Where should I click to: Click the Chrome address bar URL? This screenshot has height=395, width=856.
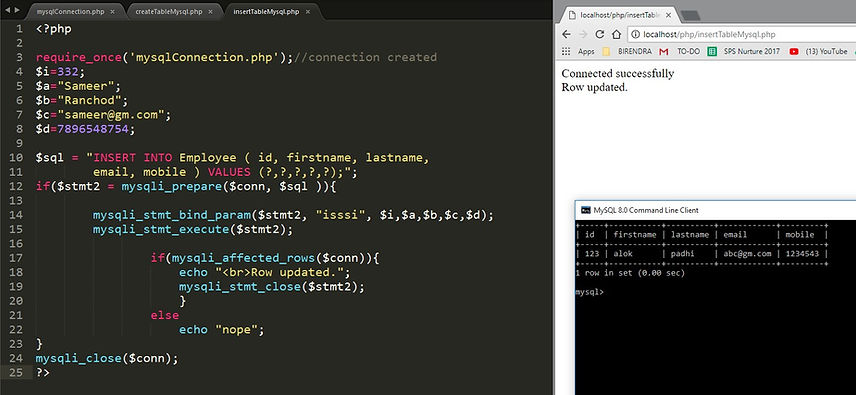click(709, 34)
